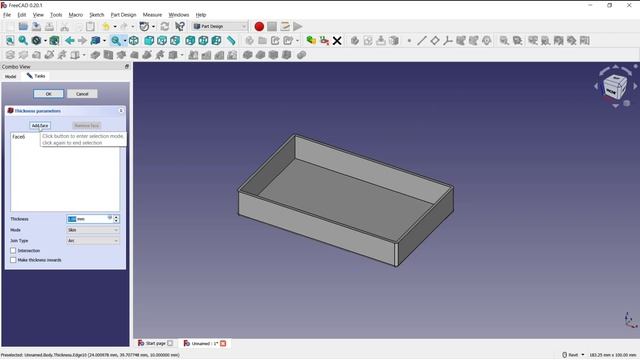Open the Tools menu

tap(56, 15)
